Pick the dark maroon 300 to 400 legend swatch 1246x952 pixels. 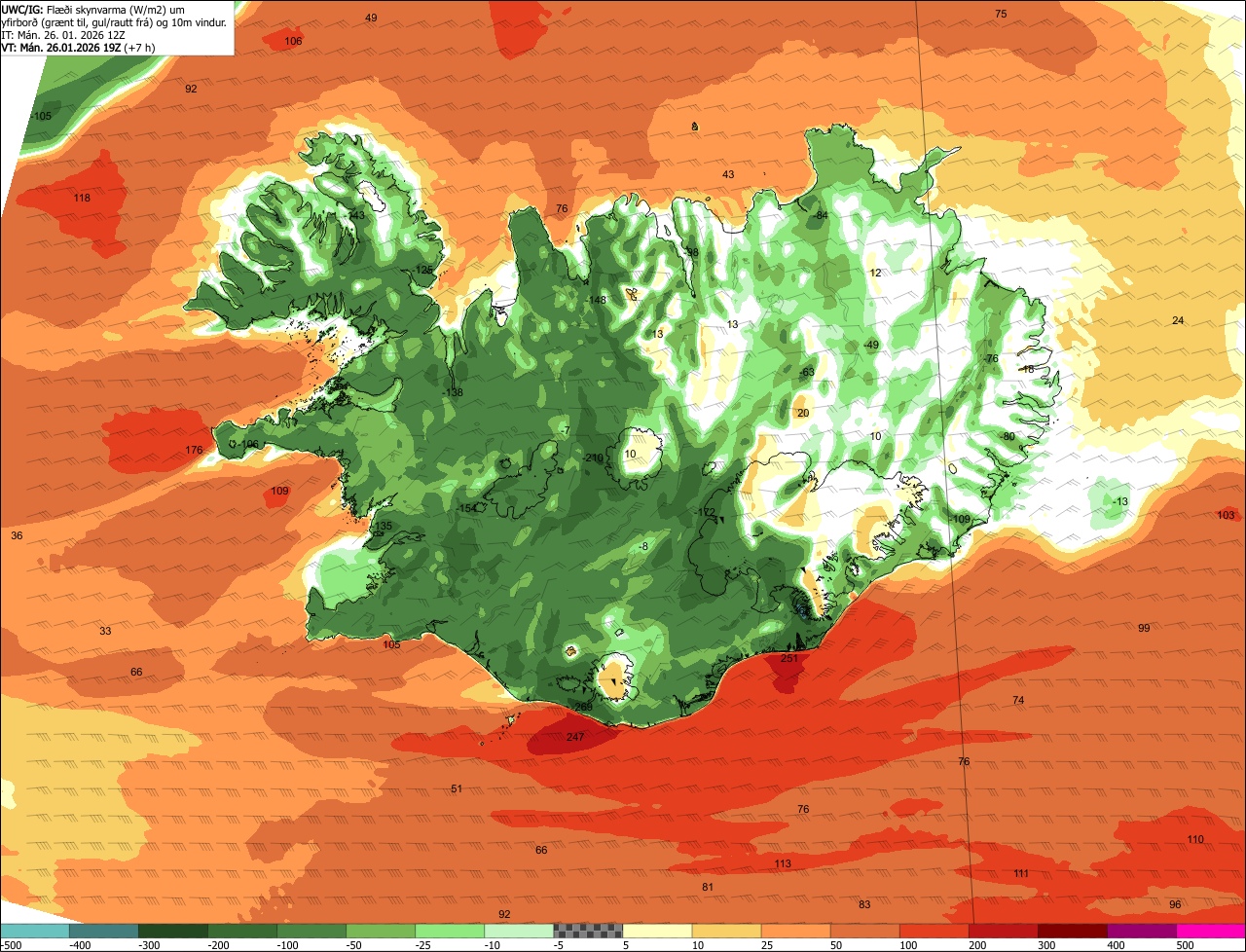[1073, 931]
